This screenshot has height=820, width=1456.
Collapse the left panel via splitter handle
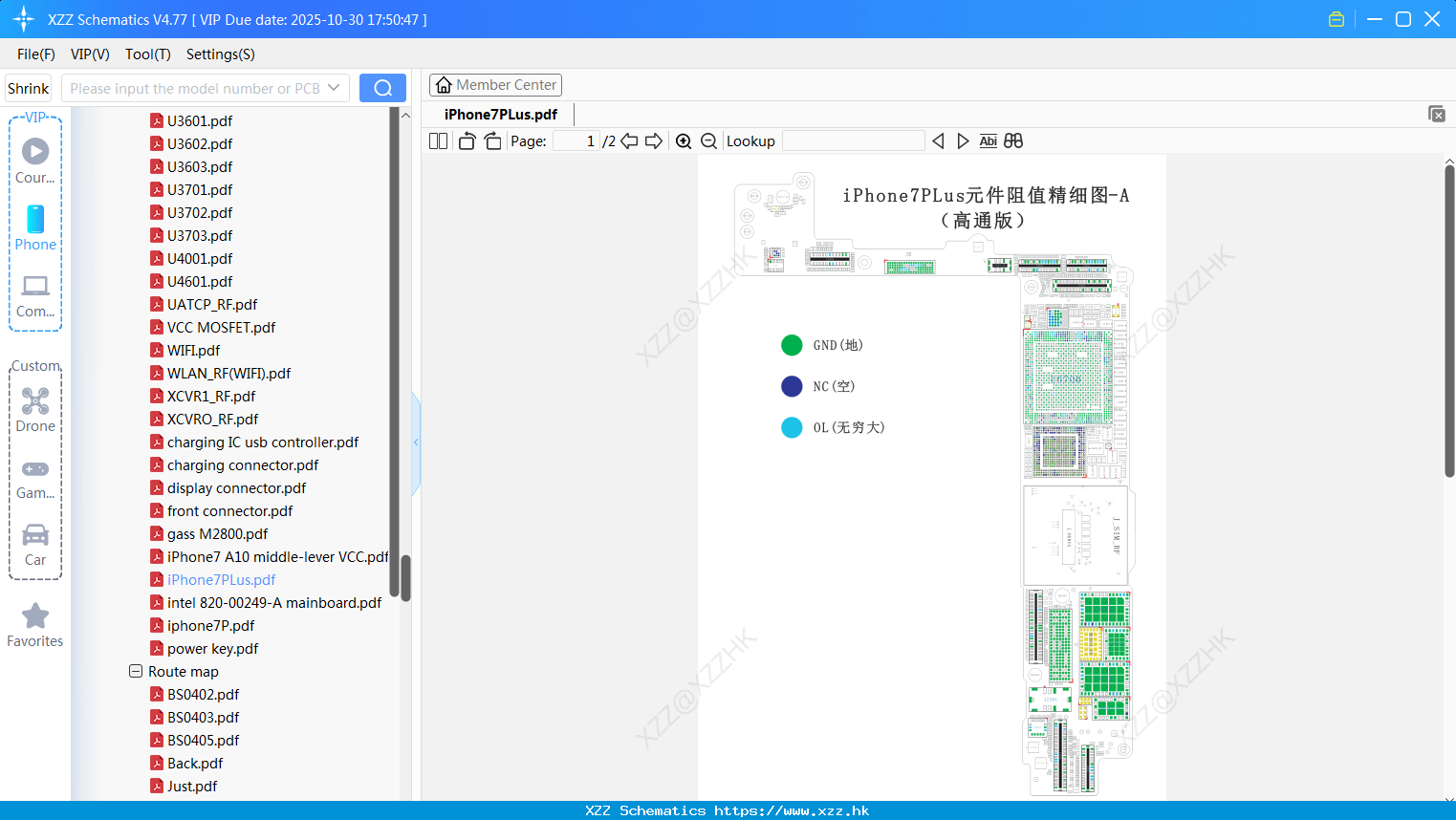[x=416, y=442]
